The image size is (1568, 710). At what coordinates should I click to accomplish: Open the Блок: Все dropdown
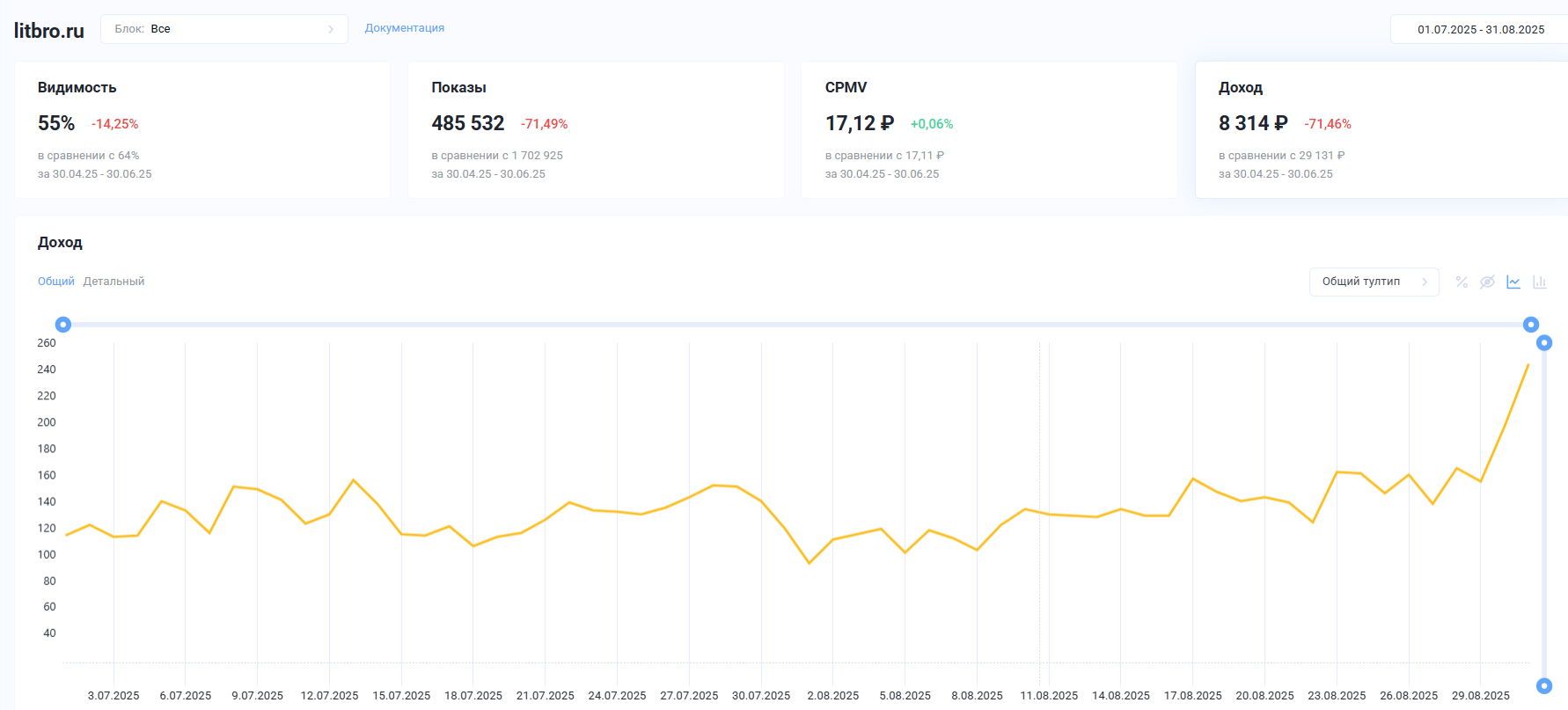(x=224, y=29)
